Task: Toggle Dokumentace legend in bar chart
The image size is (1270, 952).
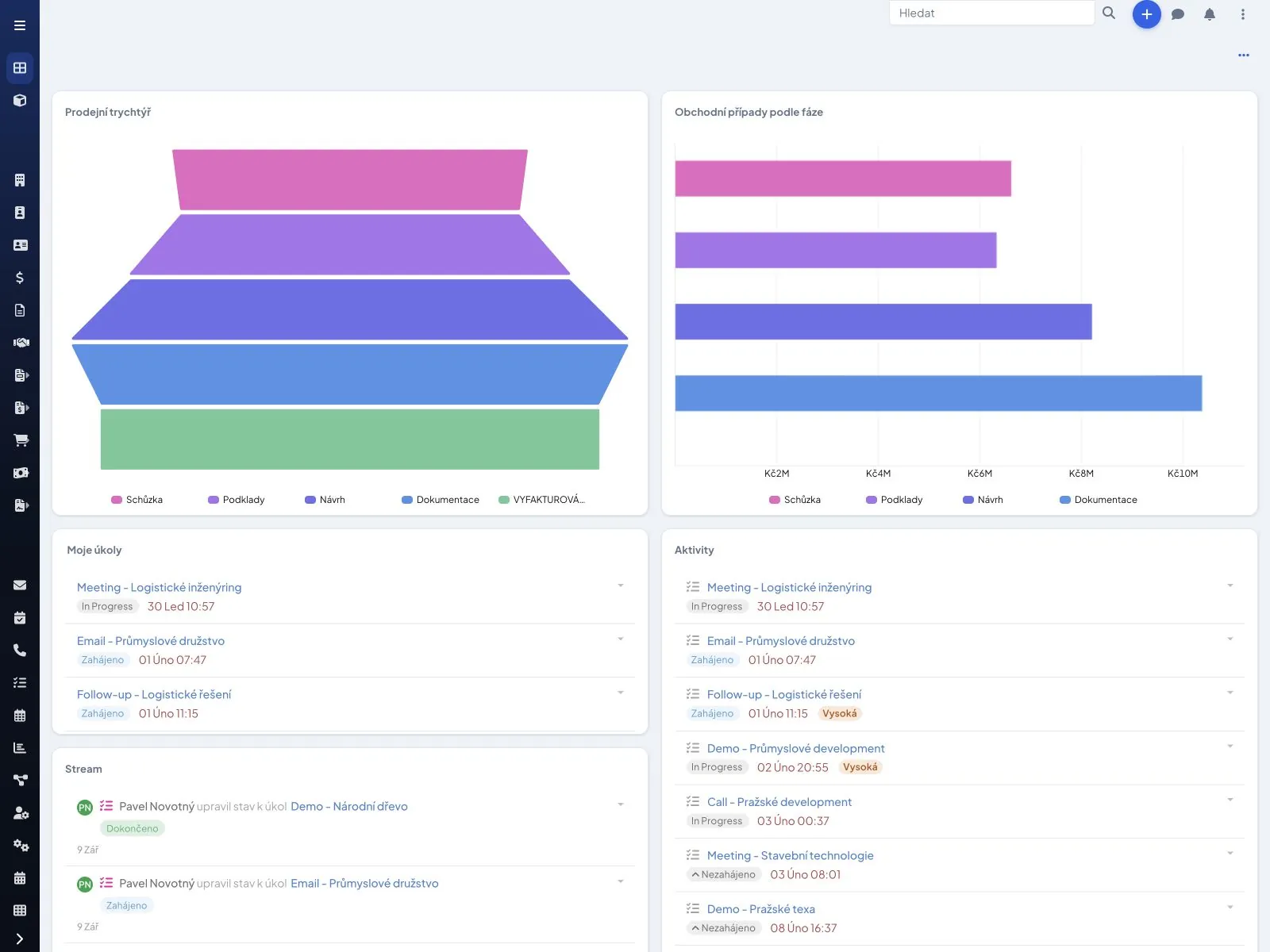Action: point(1099,500)
